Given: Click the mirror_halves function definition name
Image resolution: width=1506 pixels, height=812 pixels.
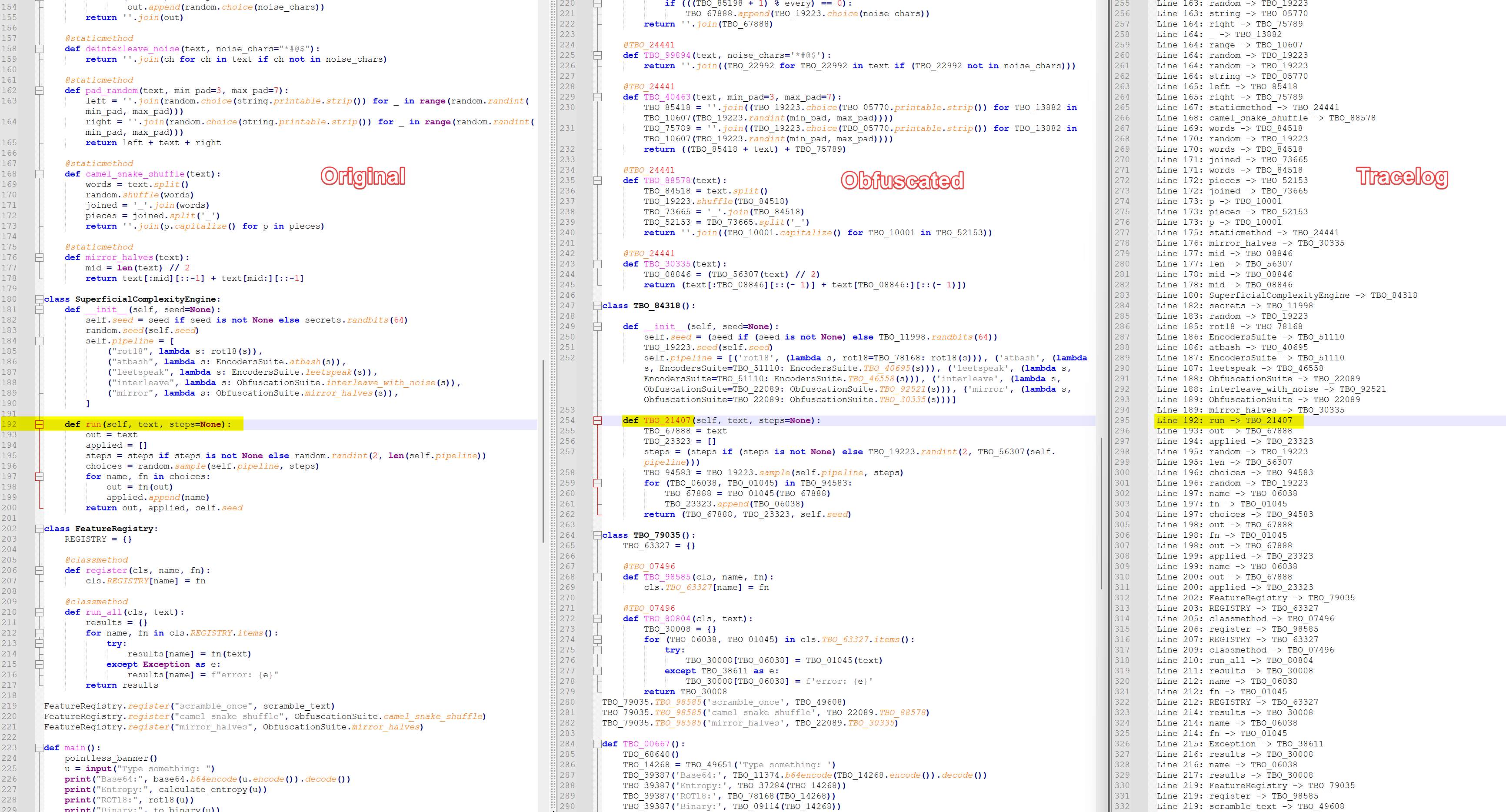Looking at the screenshot, I should [119, 258].
